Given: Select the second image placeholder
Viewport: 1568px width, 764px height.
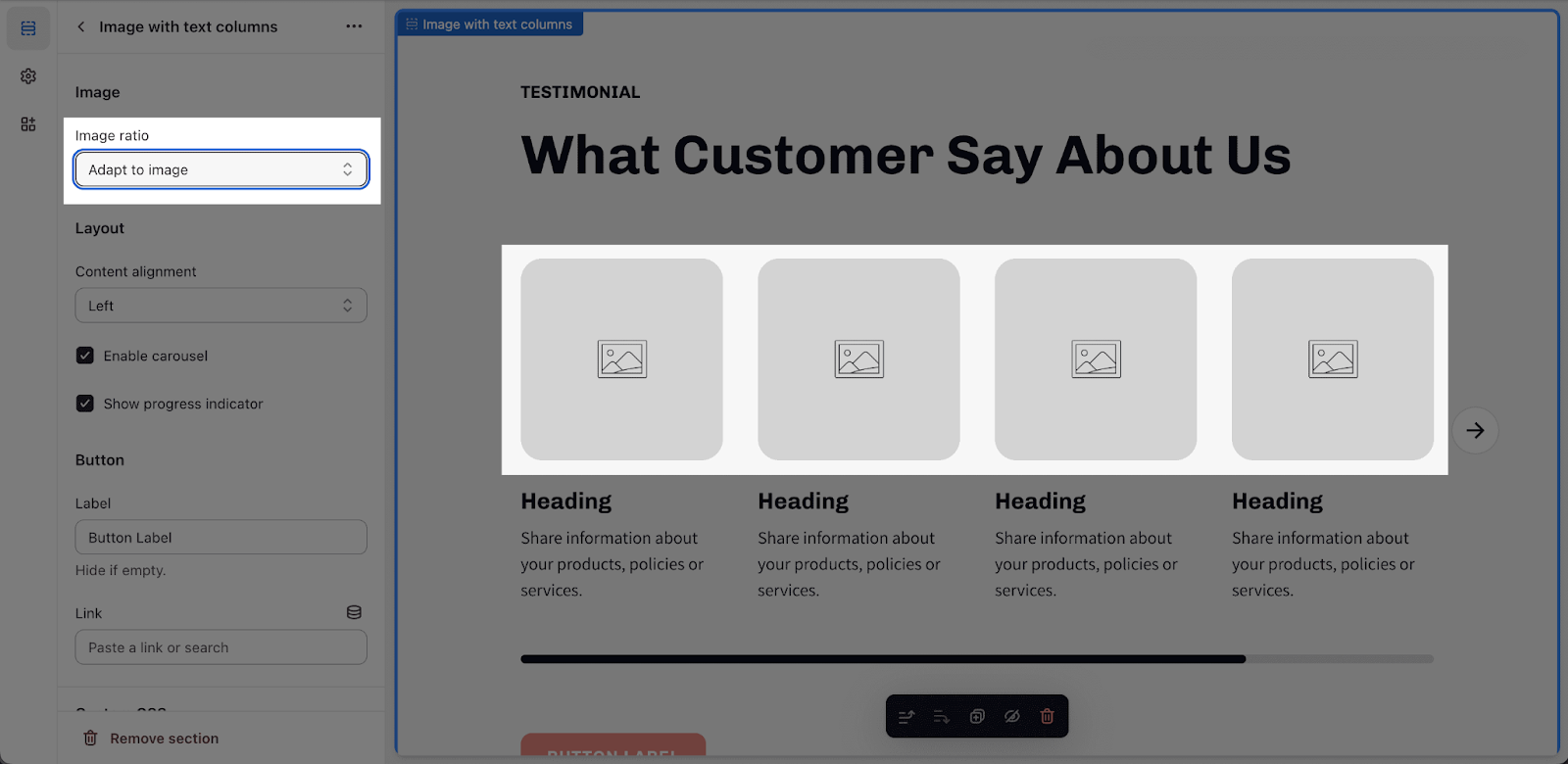Looking at the screenshot, I should coord(859,359).
